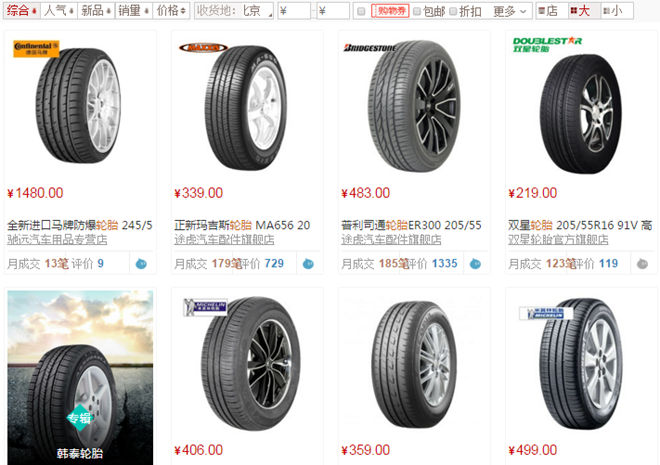Click the chat icon for Bridgestone ER300 seller
This screenshot has height=465, width=660.
tap(475, 264)
